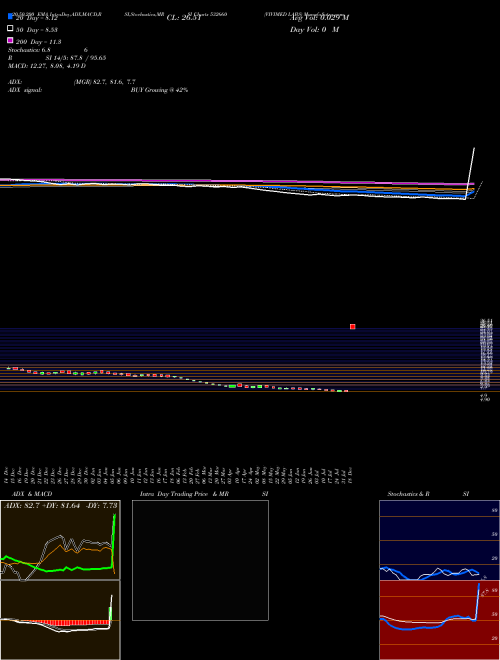Viewport: 500px width, 660px height.
Task: Click the 'CL: 26.51' closing price label
Action: [184, 18]
